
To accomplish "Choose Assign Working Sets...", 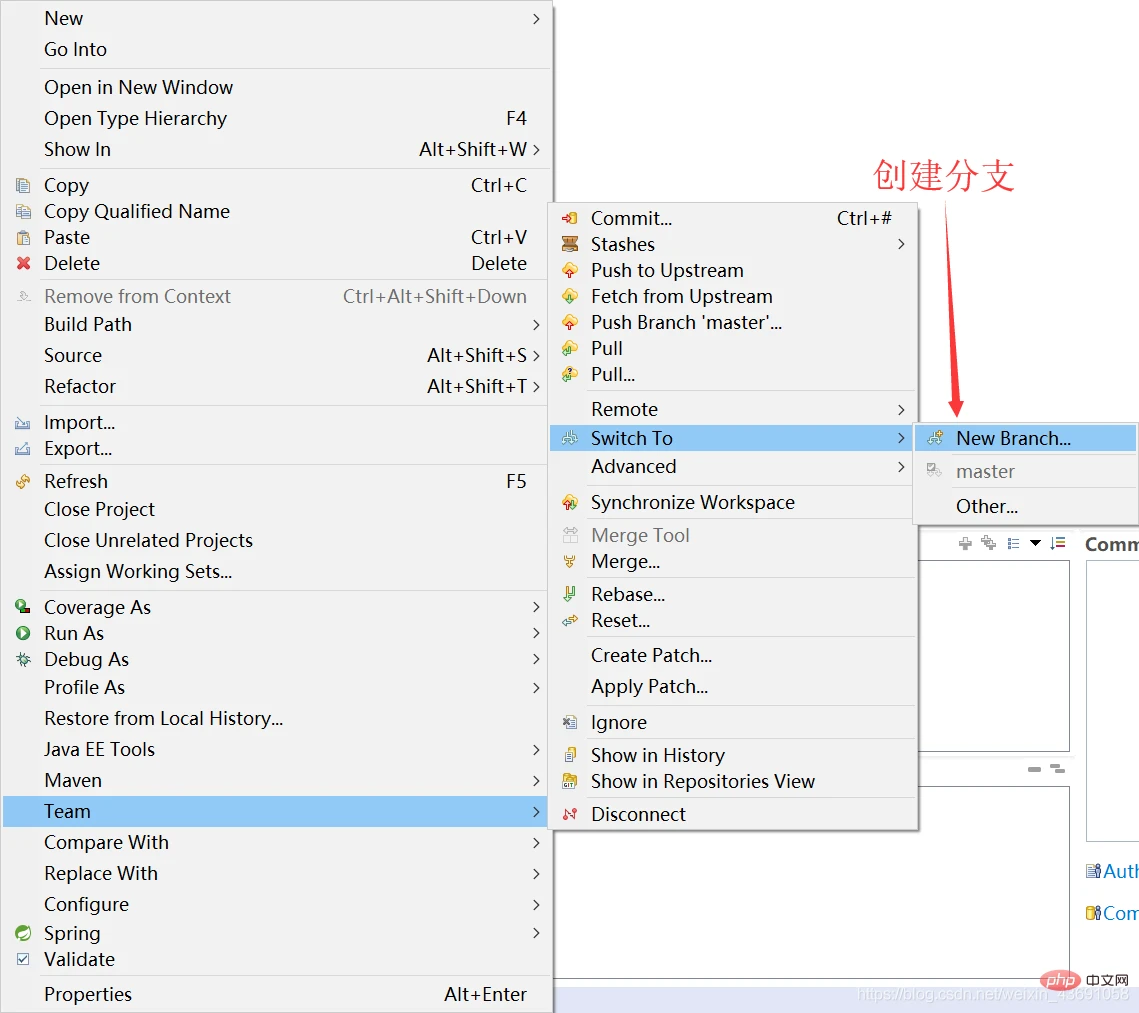I will 138,571.
